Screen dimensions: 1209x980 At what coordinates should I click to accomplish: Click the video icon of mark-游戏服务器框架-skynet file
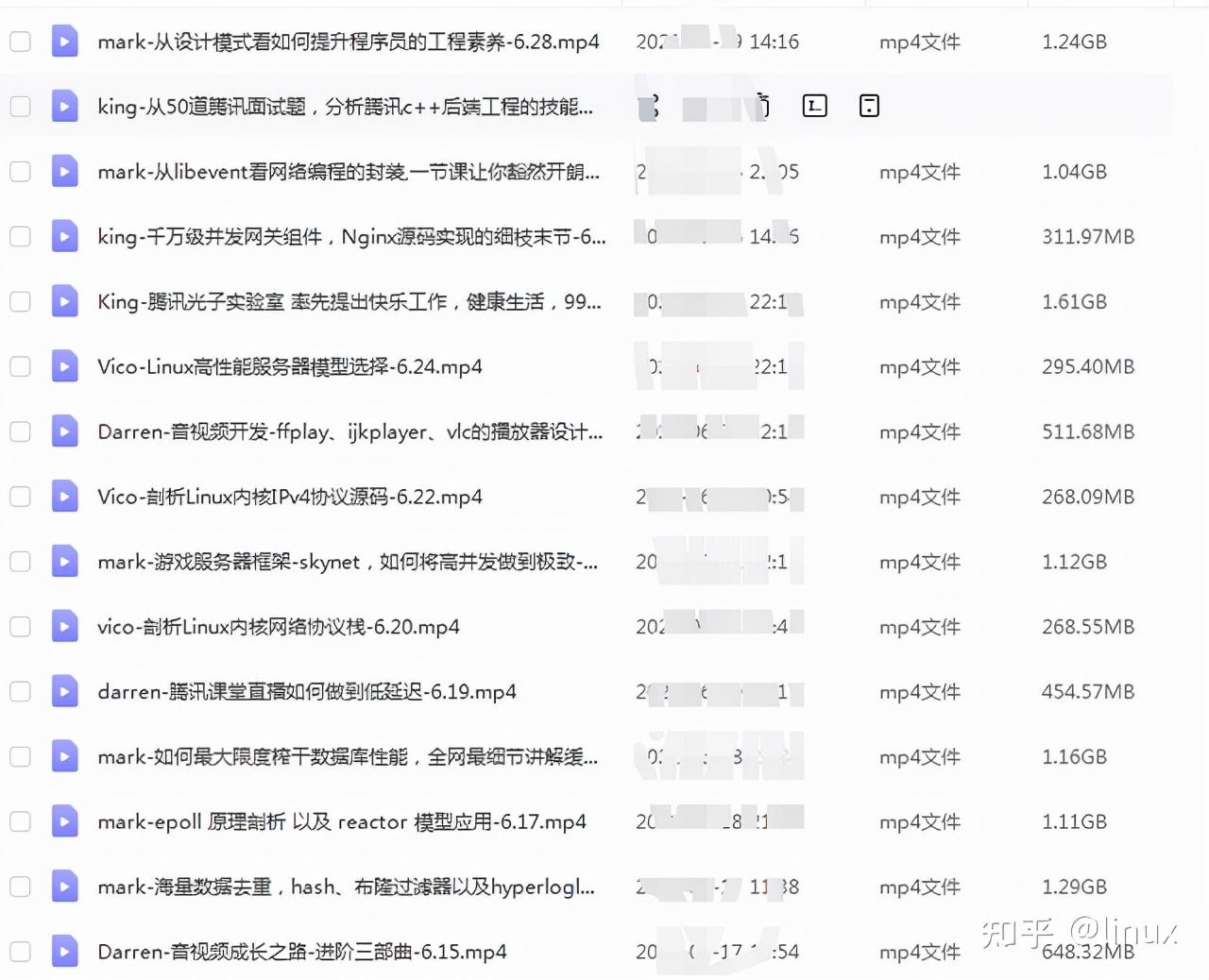pyautogui.click(x=64, y=562)
